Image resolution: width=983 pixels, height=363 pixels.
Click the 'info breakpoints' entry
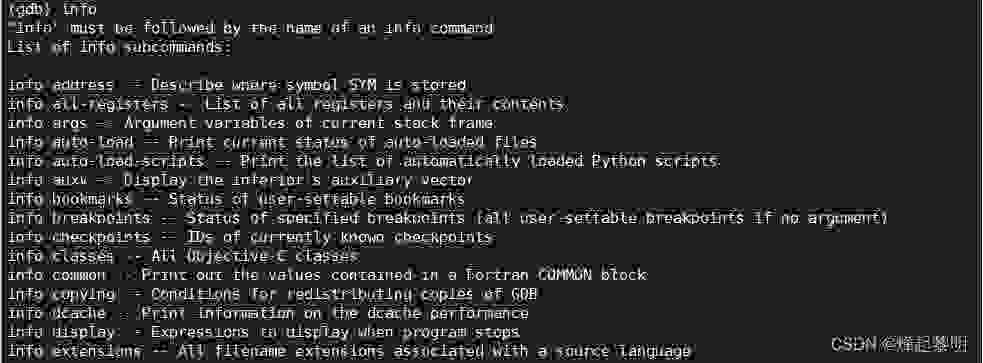(x=448, y=218)
